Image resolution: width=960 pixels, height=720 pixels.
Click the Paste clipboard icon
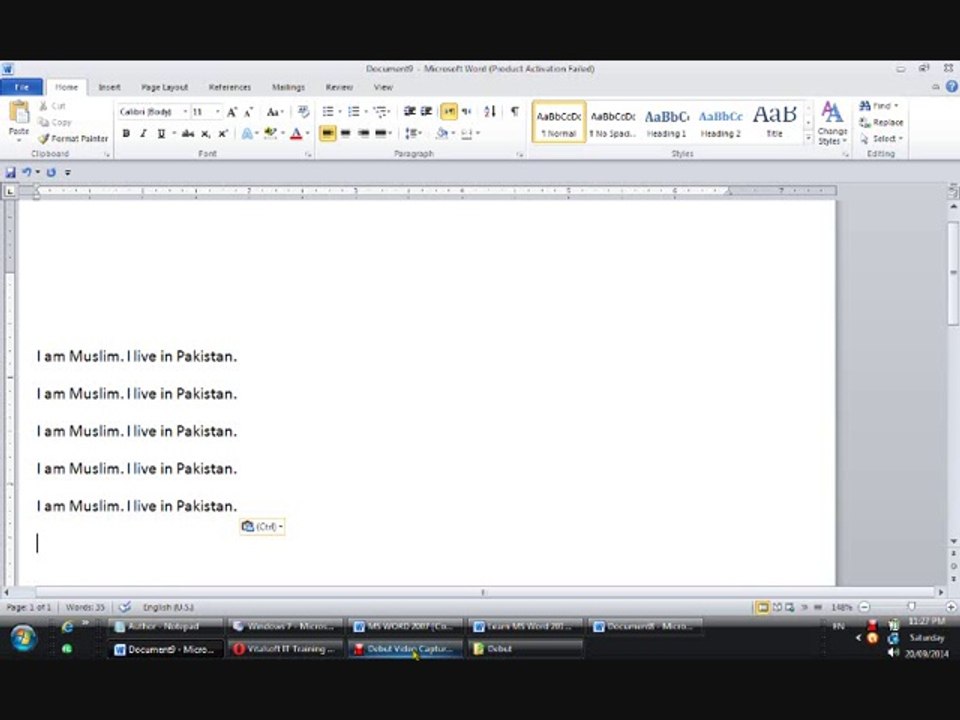19,113
